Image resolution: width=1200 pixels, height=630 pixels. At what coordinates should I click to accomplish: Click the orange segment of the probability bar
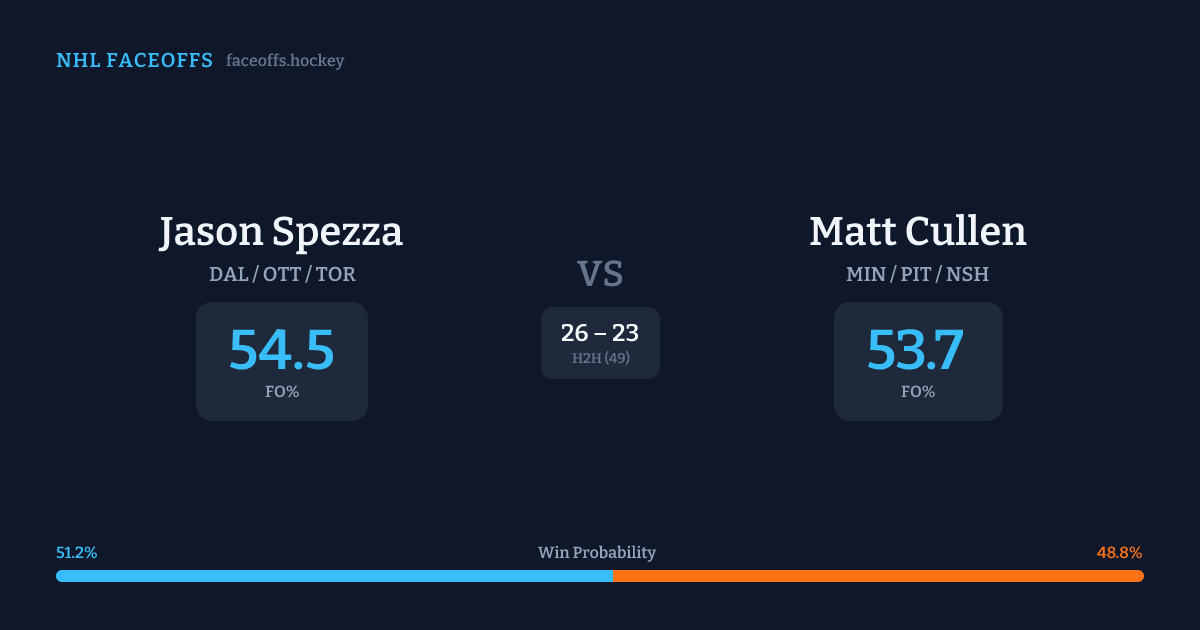click(x=878, y=576)
